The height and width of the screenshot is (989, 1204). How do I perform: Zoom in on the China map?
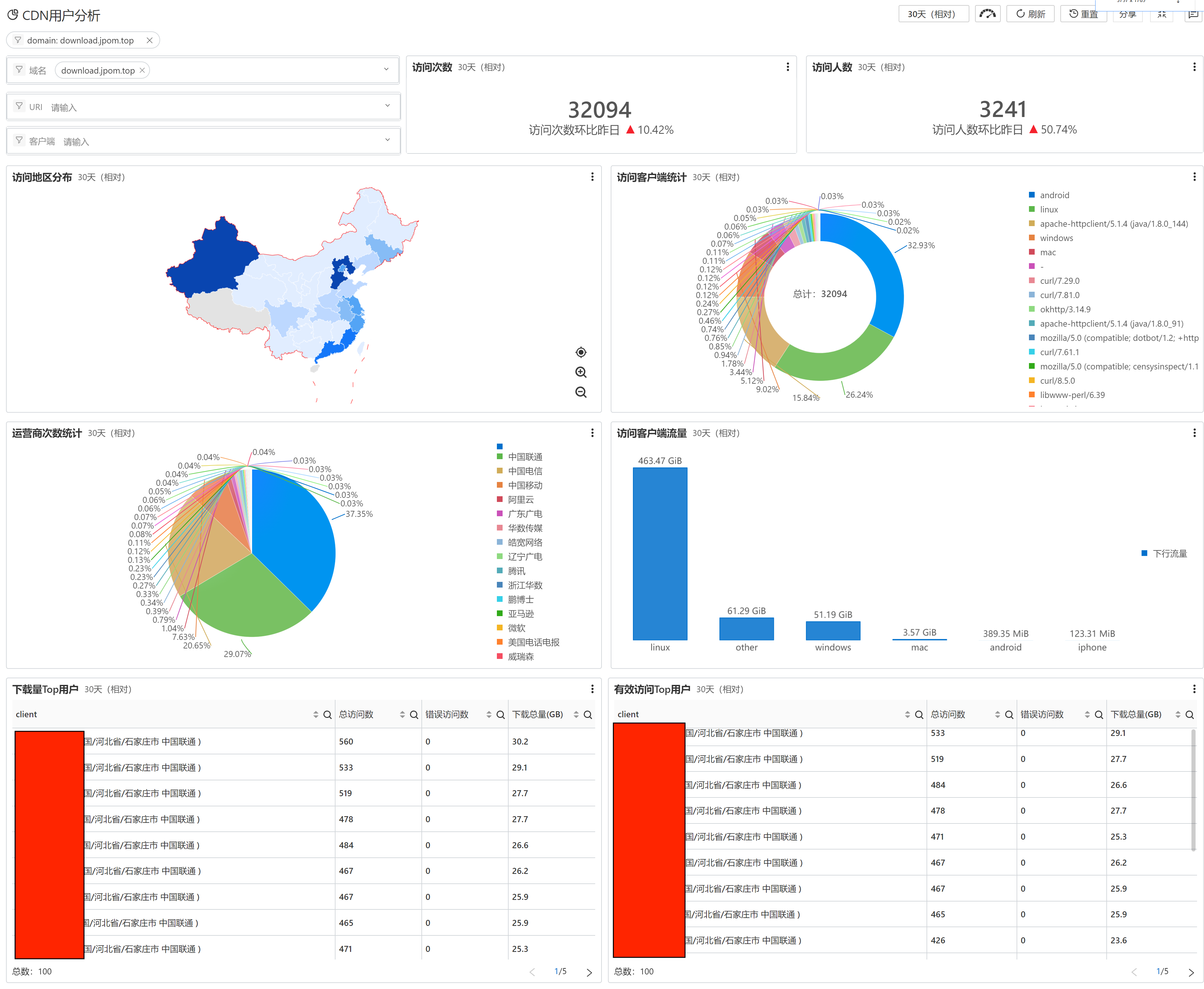pyautogui.click(x=581, y=372)
